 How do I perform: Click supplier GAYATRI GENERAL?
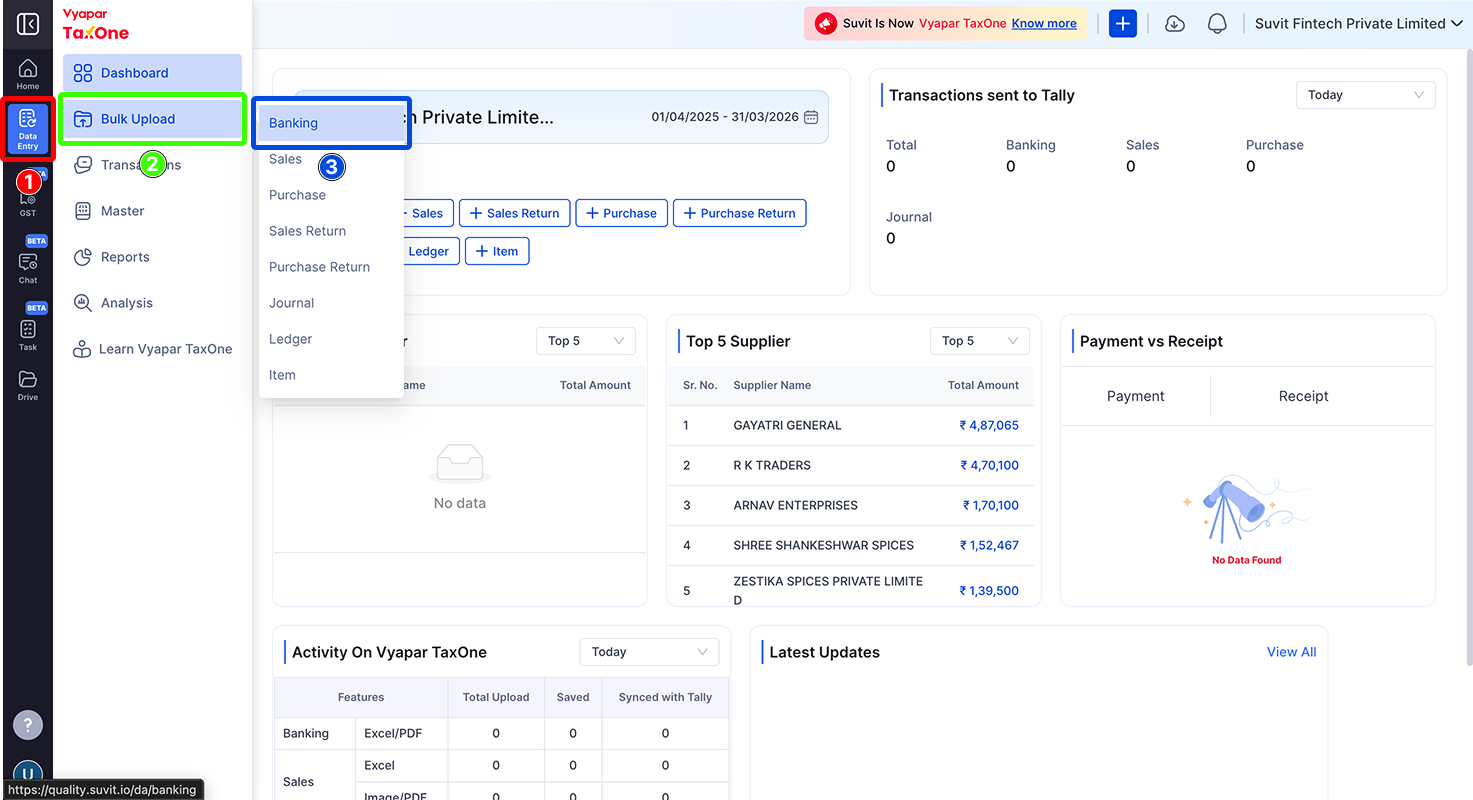(787, 425)
